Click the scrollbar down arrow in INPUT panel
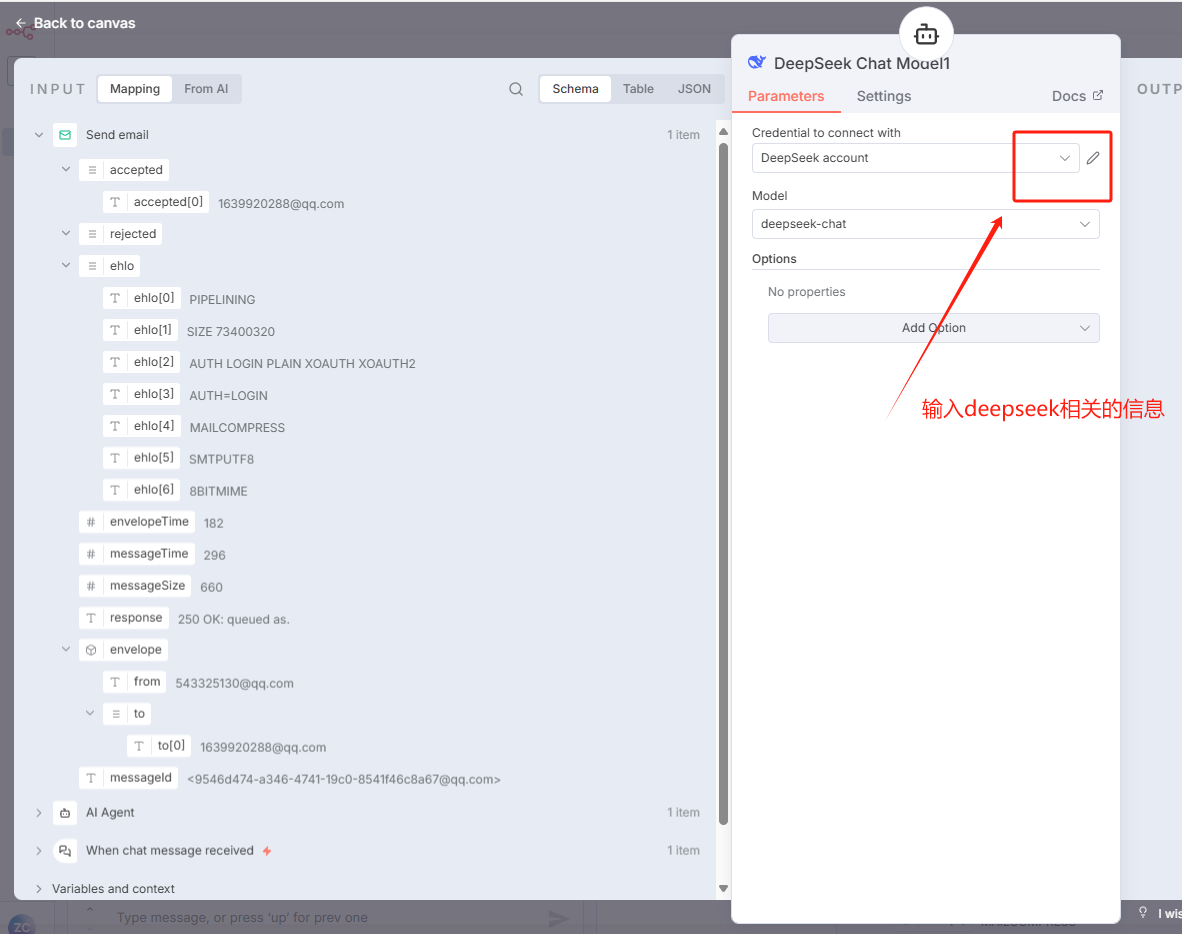Viewport: 1182px width, 934px height. pos(723,888)
